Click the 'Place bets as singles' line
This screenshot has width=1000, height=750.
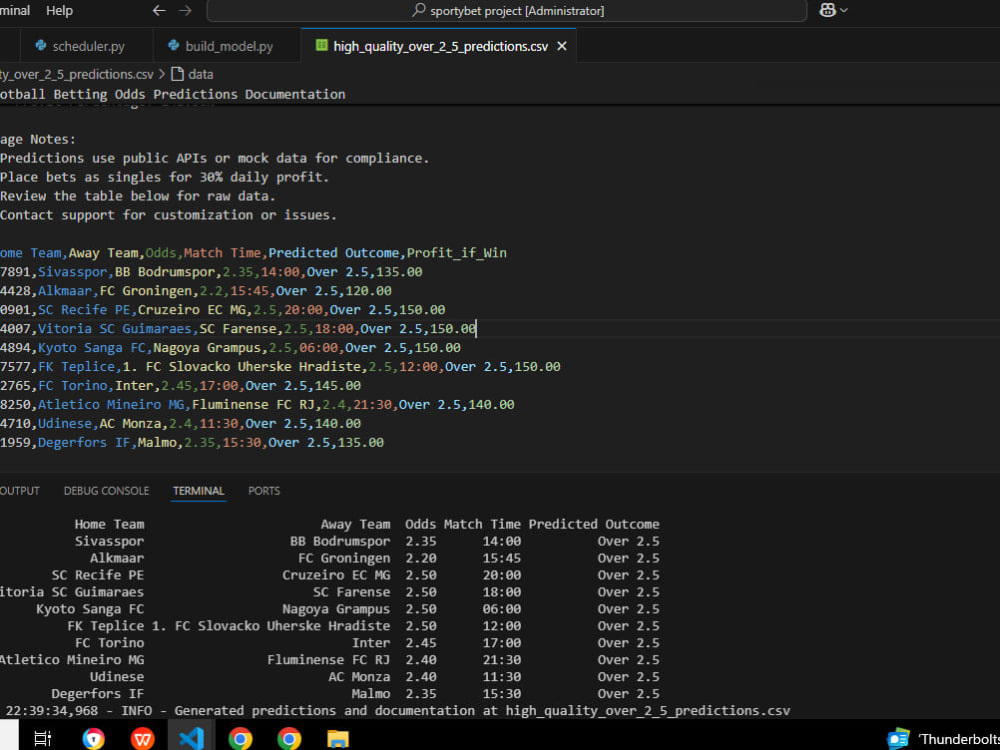pyautogui.click(x=165, y=177)
